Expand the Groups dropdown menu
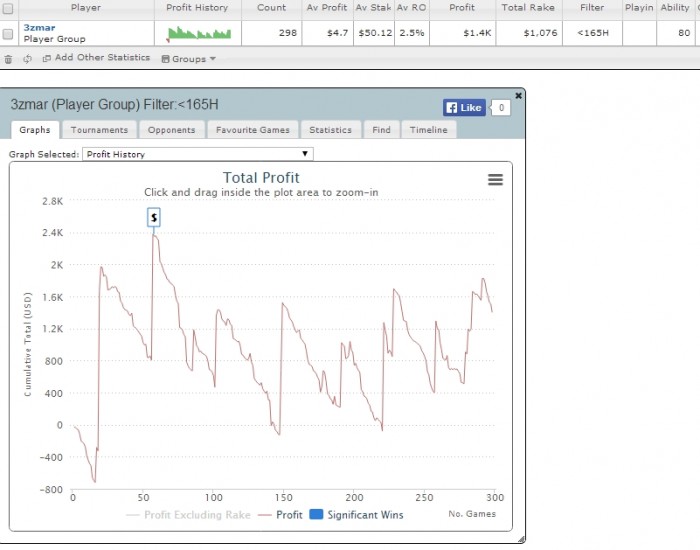Viewport: 700px width, 550px height. 189,59
